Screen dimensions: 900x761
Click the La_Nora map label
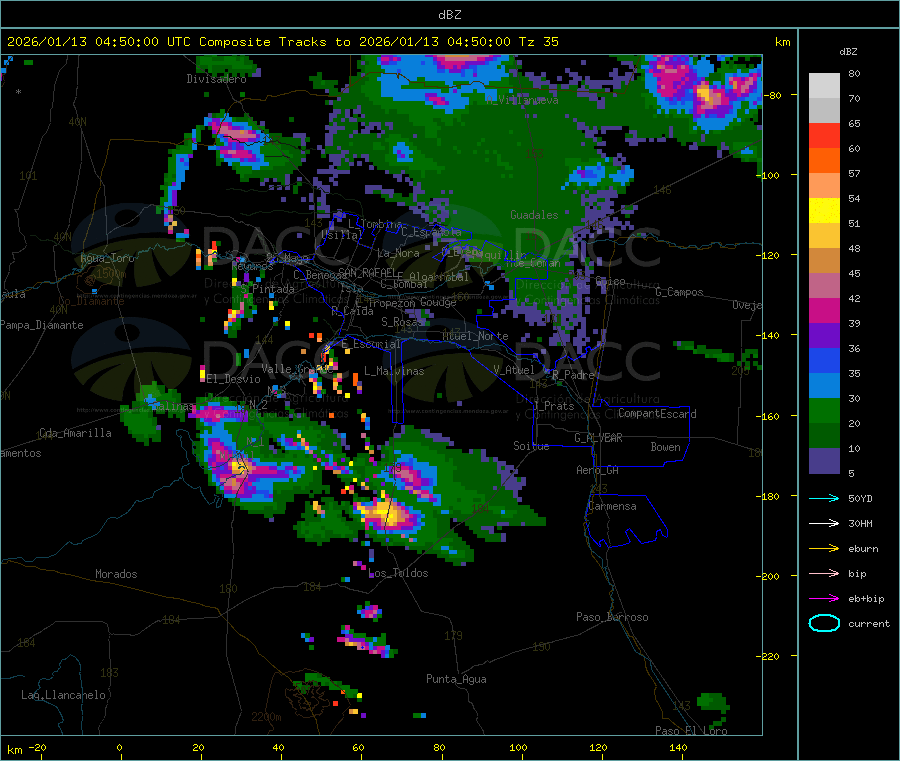[398, 253]
